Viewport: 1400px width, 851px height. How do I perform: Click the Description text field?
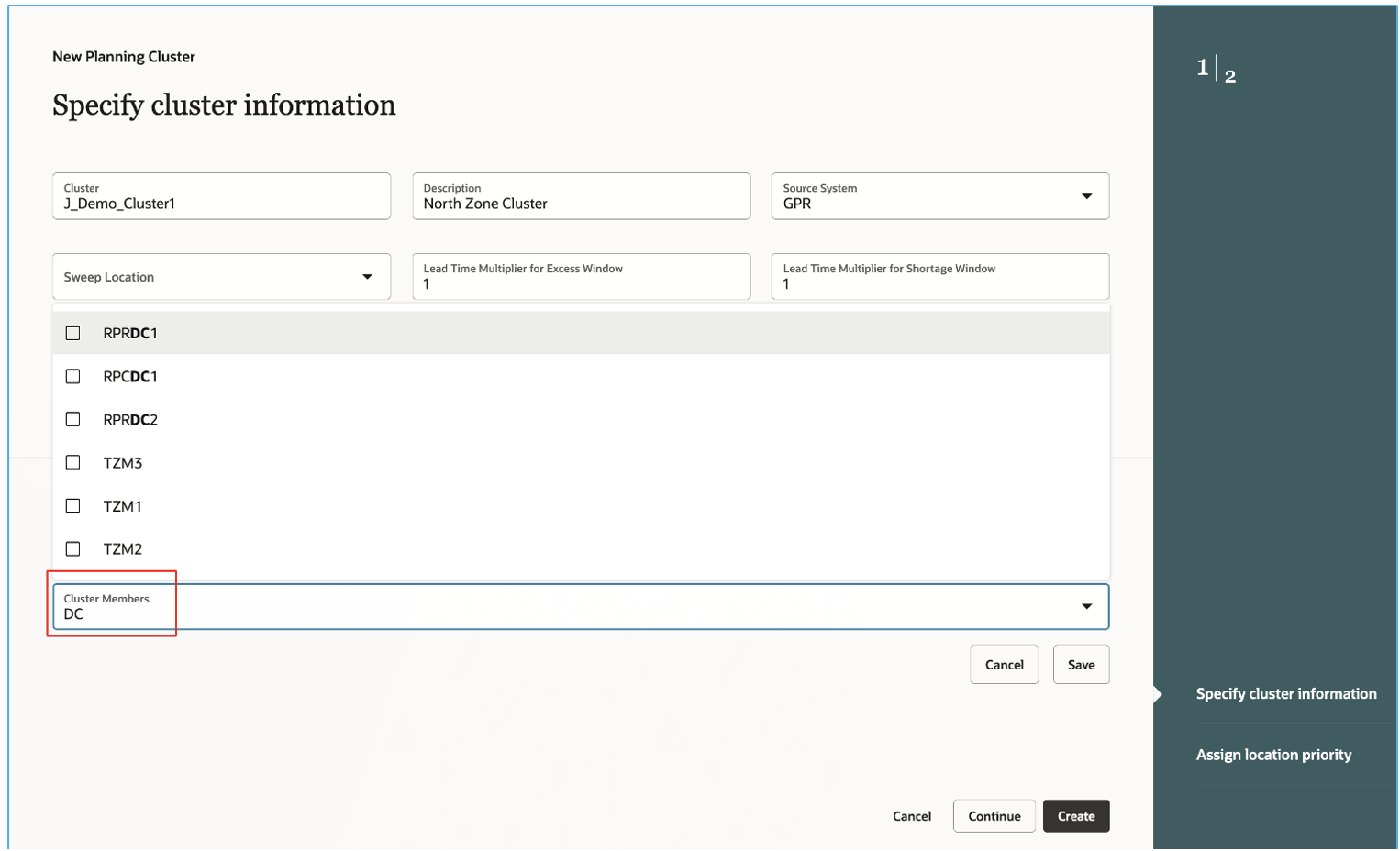(581, 204)
